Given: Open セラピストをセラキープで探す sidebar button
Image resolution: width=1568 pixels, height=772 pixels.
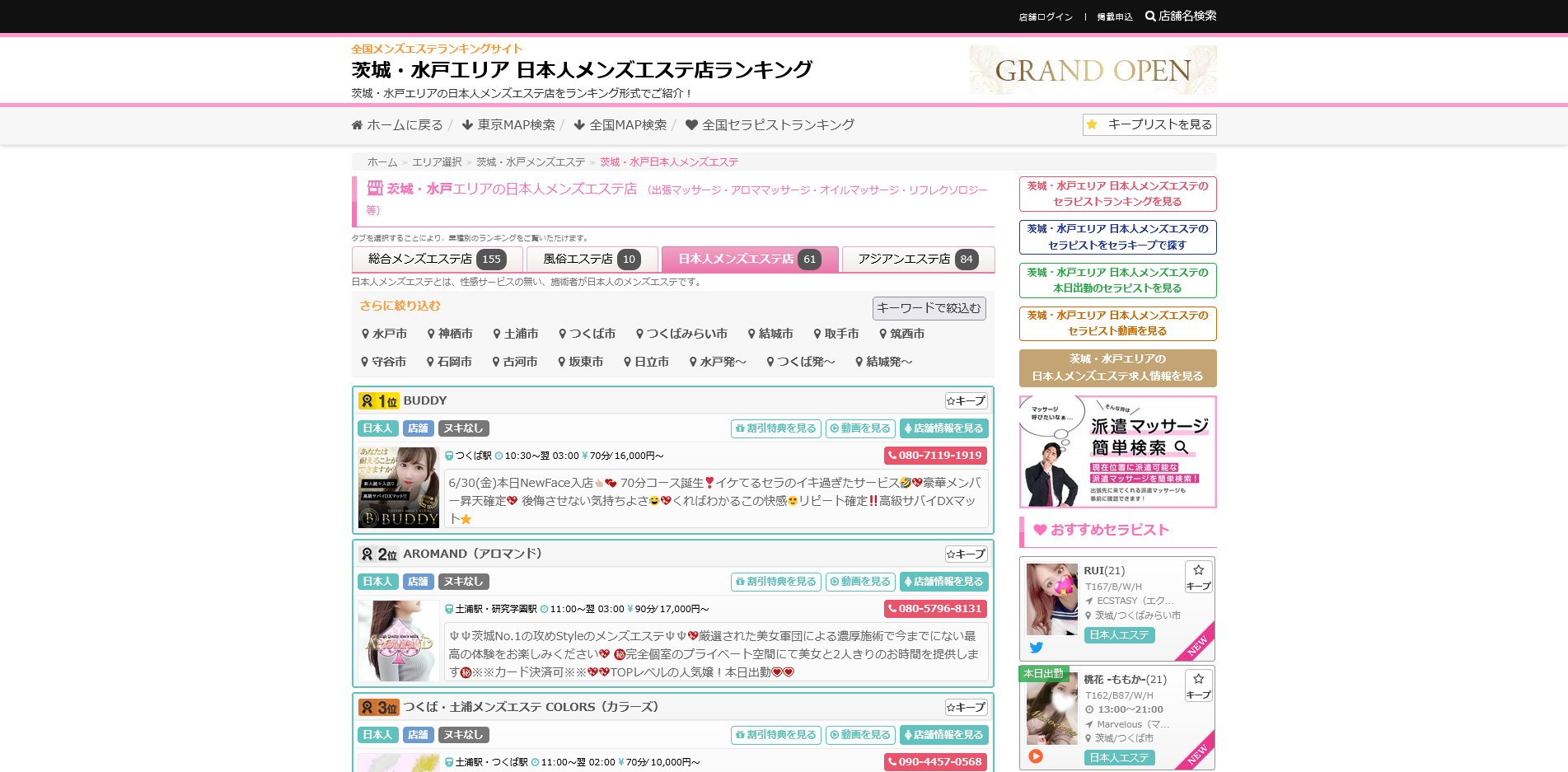Looking at the screenshot, I should click(1117, 237).
